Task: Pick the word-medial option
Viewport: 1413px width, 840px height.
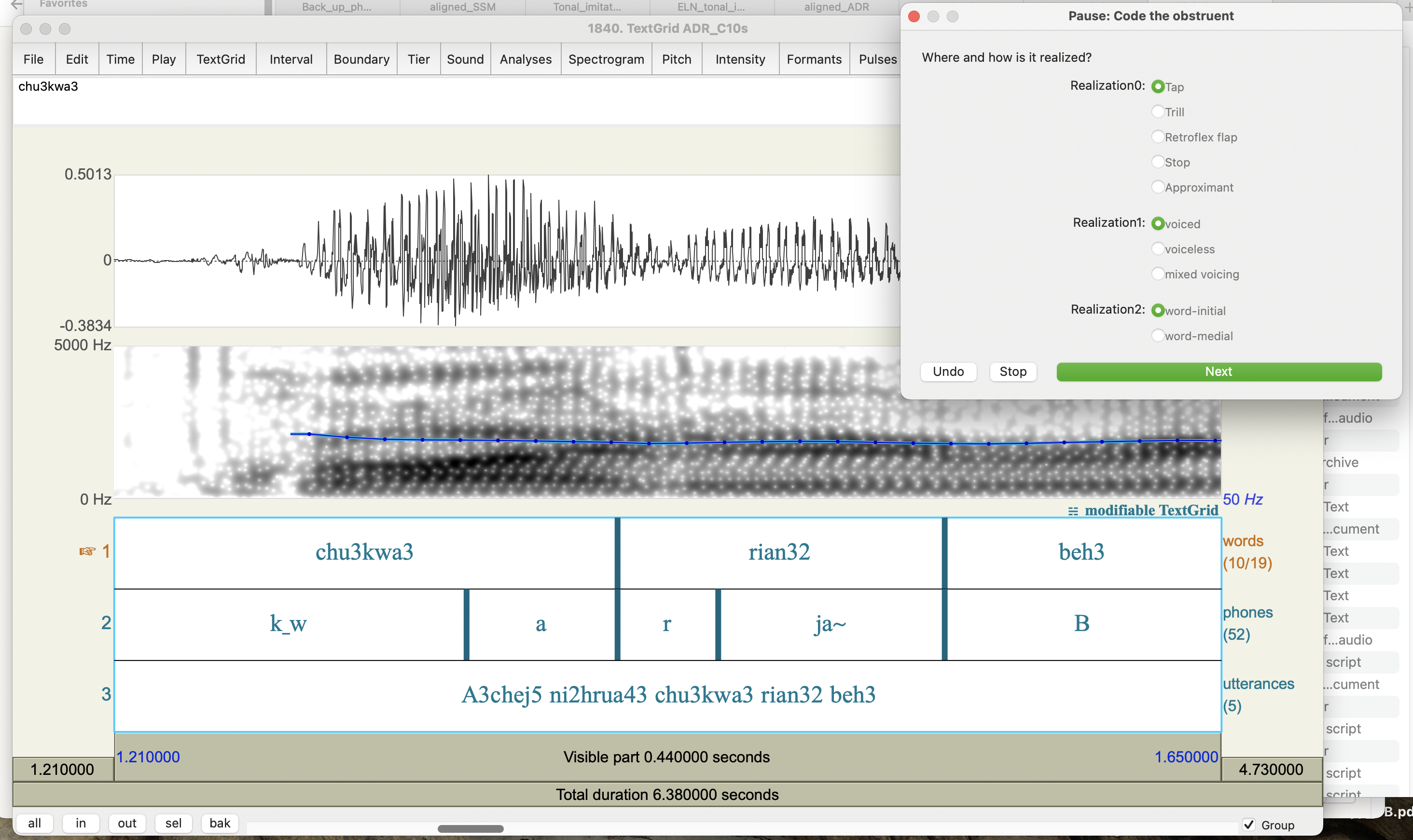Action: pos(1158,336)
